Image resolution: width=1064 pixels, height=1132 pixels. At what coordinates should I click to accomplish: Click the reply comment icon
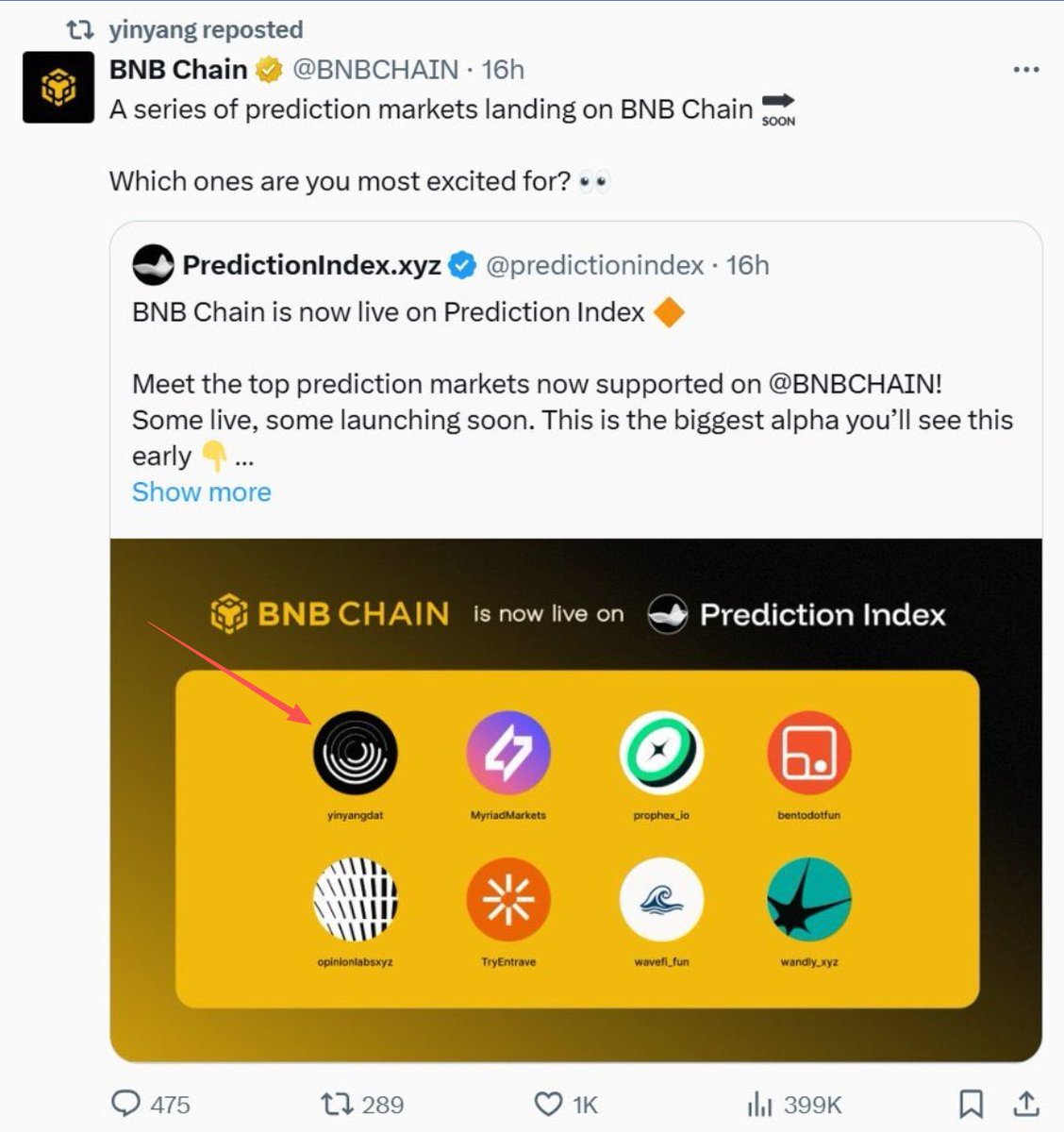pyautogui.click(x=126, y=1104)
